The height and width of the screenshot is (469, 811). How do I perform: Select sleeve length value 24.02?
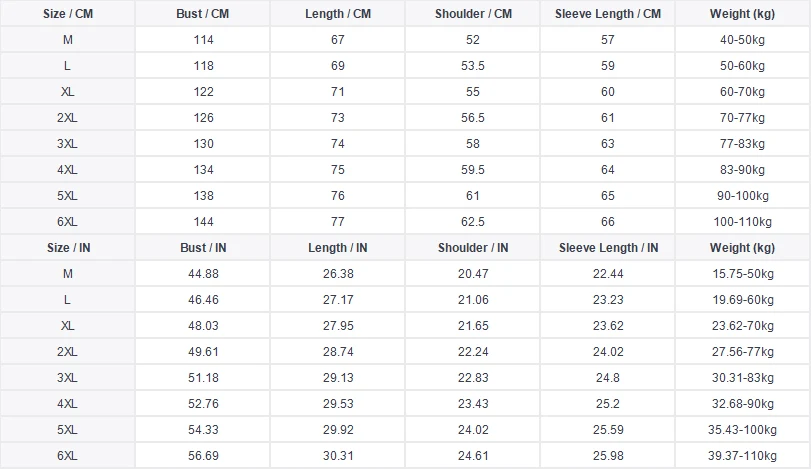click(x=608, y=352)
